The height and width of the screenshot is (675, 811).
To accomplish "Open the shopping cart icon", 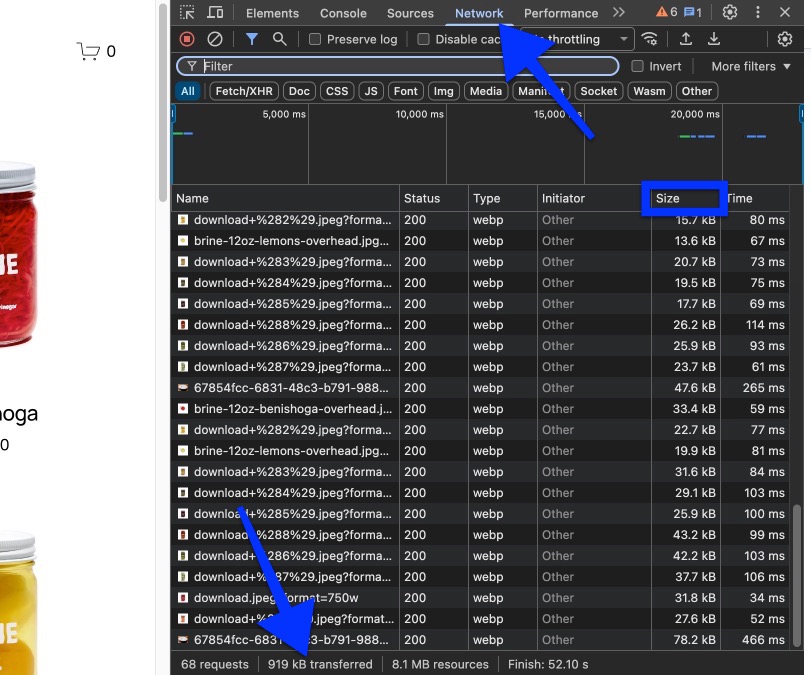I will pyautogui.click(x=88, y=51).
